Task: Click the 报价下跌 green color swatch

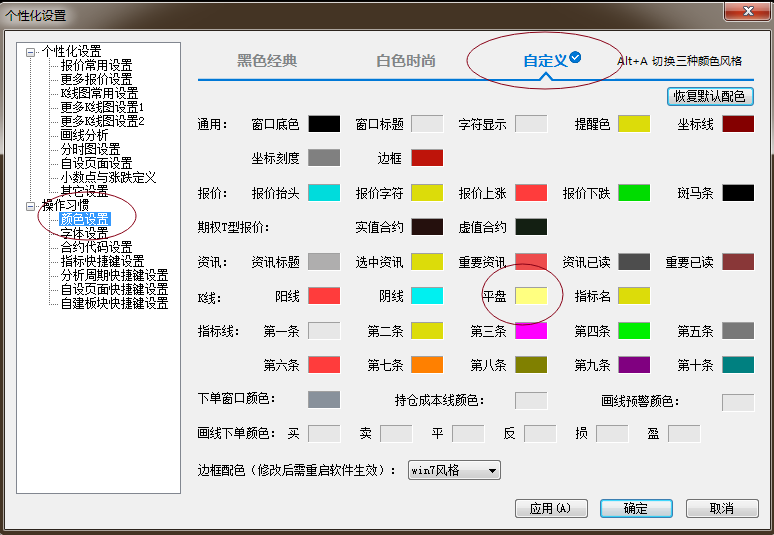Action: coord(634,193)
